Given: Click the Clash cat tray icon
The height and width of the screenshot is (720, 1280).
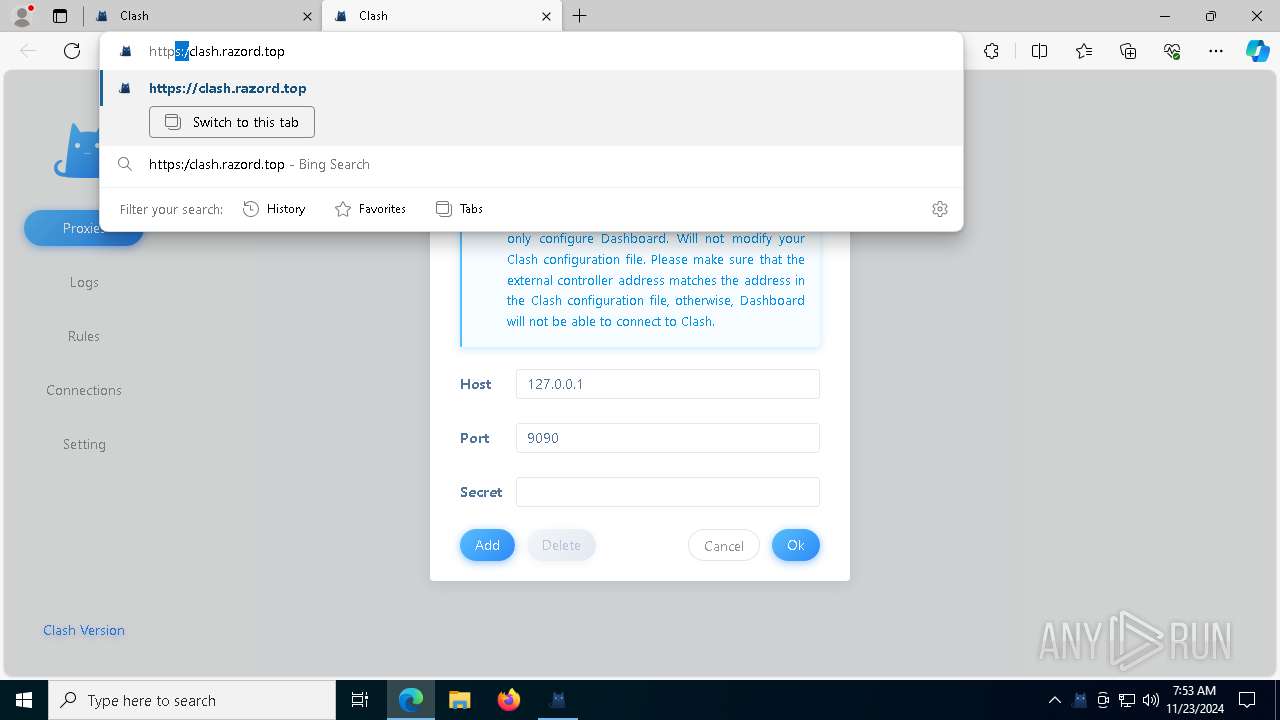Looking at the screenshot, I should tap(1080, 700).
